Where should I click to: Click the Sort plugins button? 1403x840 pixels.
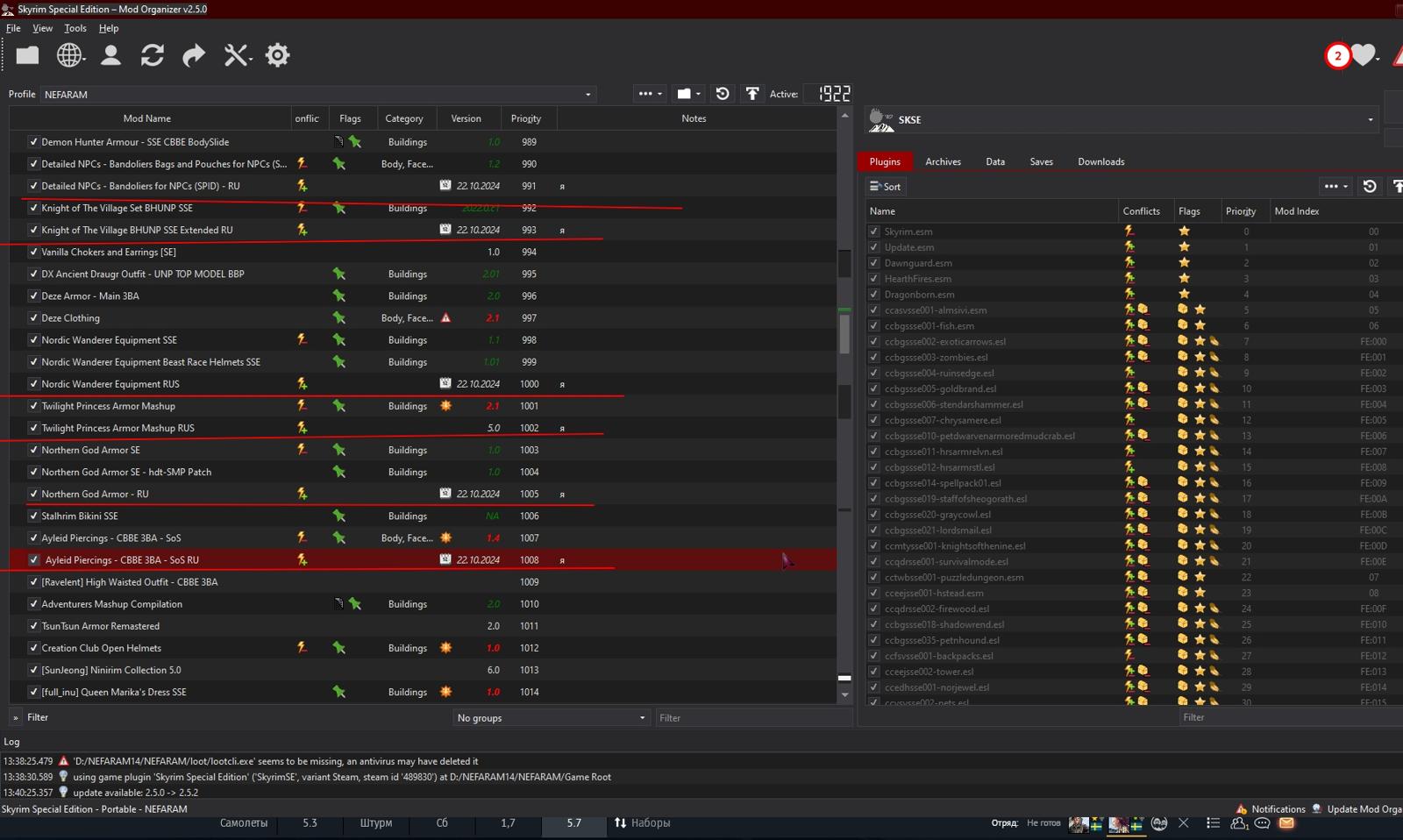(886, 186)
